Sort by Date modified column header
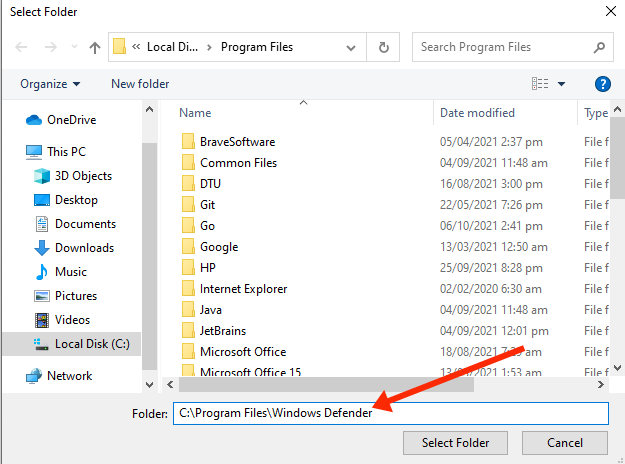This screenshot has width=625, height=464. [x=477, y=113]
